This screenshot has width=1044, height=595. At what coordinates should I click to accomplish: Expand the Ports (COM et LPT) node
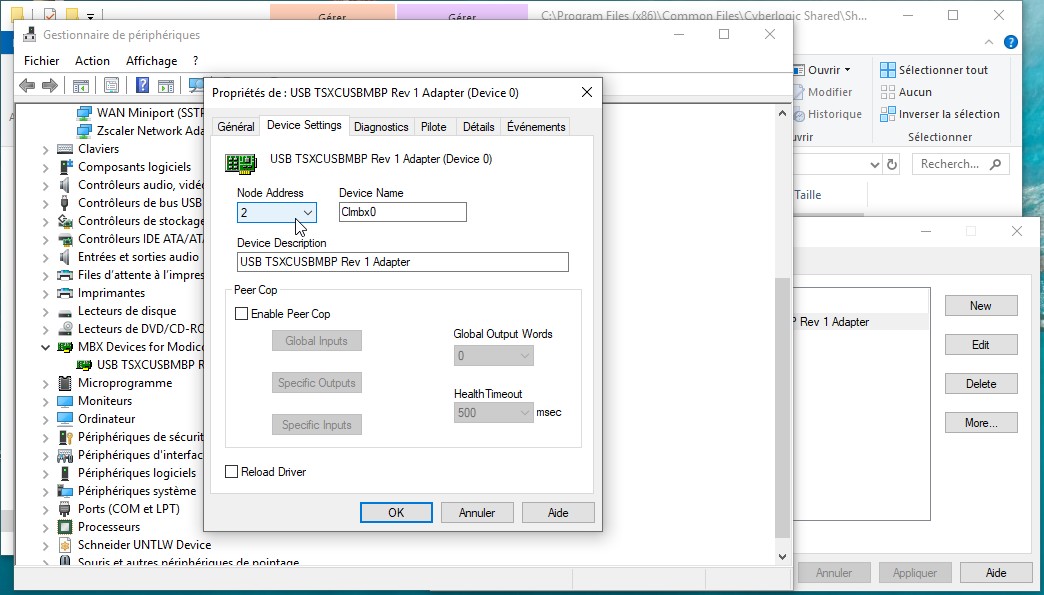[45, 509]
